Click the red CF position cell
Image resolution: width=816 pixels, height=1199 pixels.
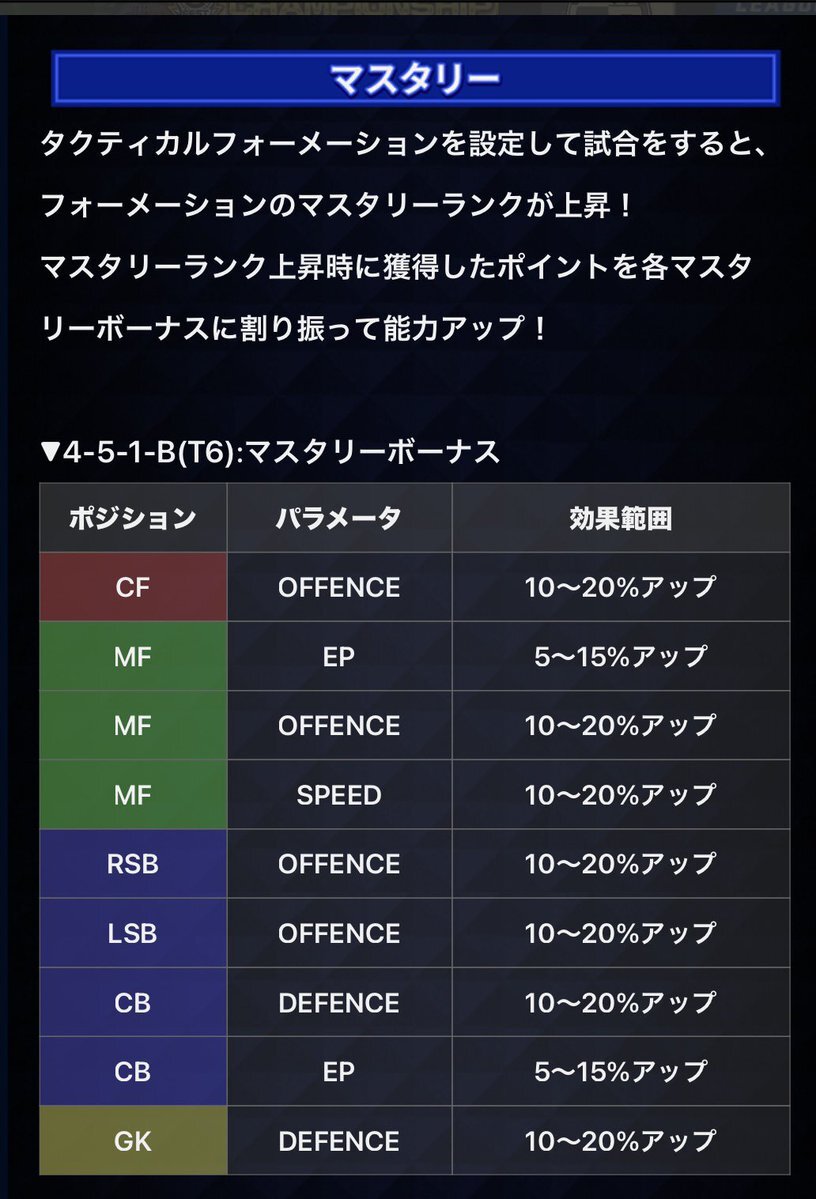click(x=133, y=587)
